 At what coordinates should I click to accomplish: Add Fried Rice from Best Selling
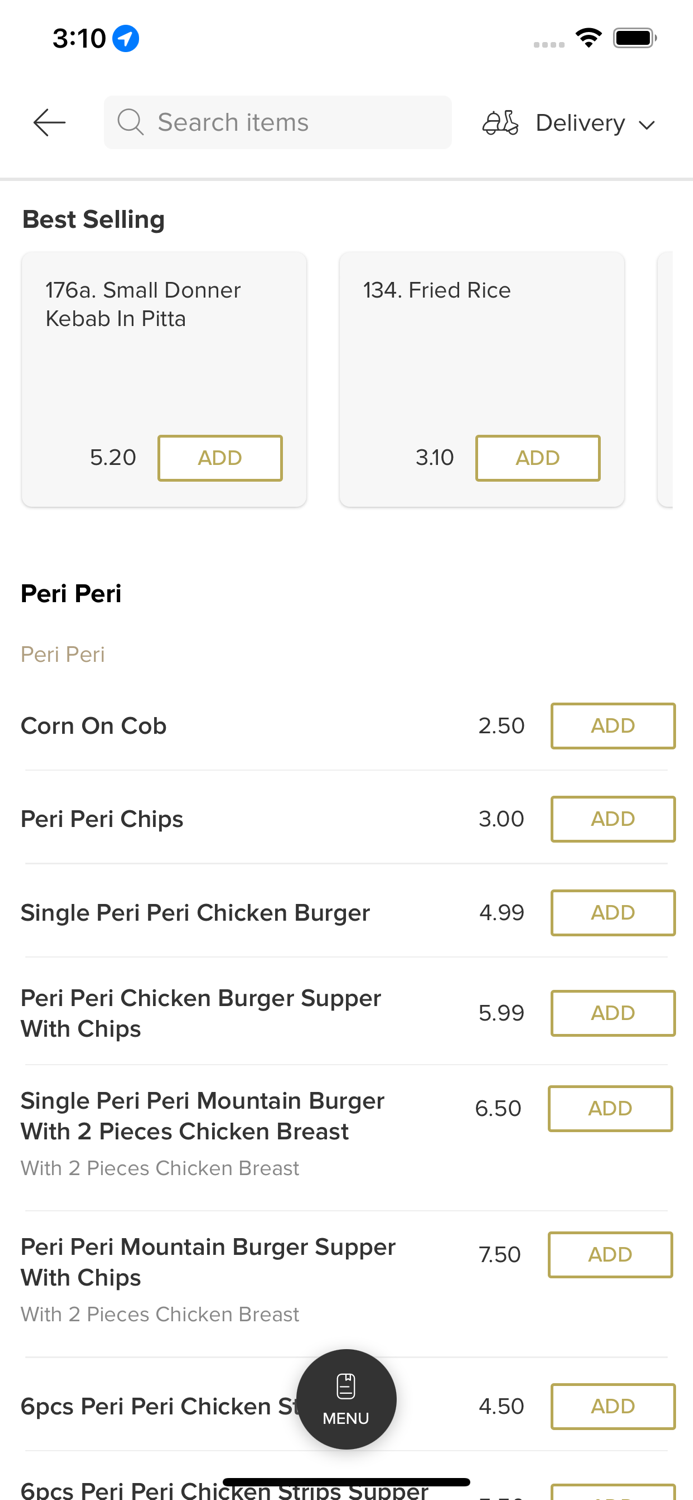537,458
